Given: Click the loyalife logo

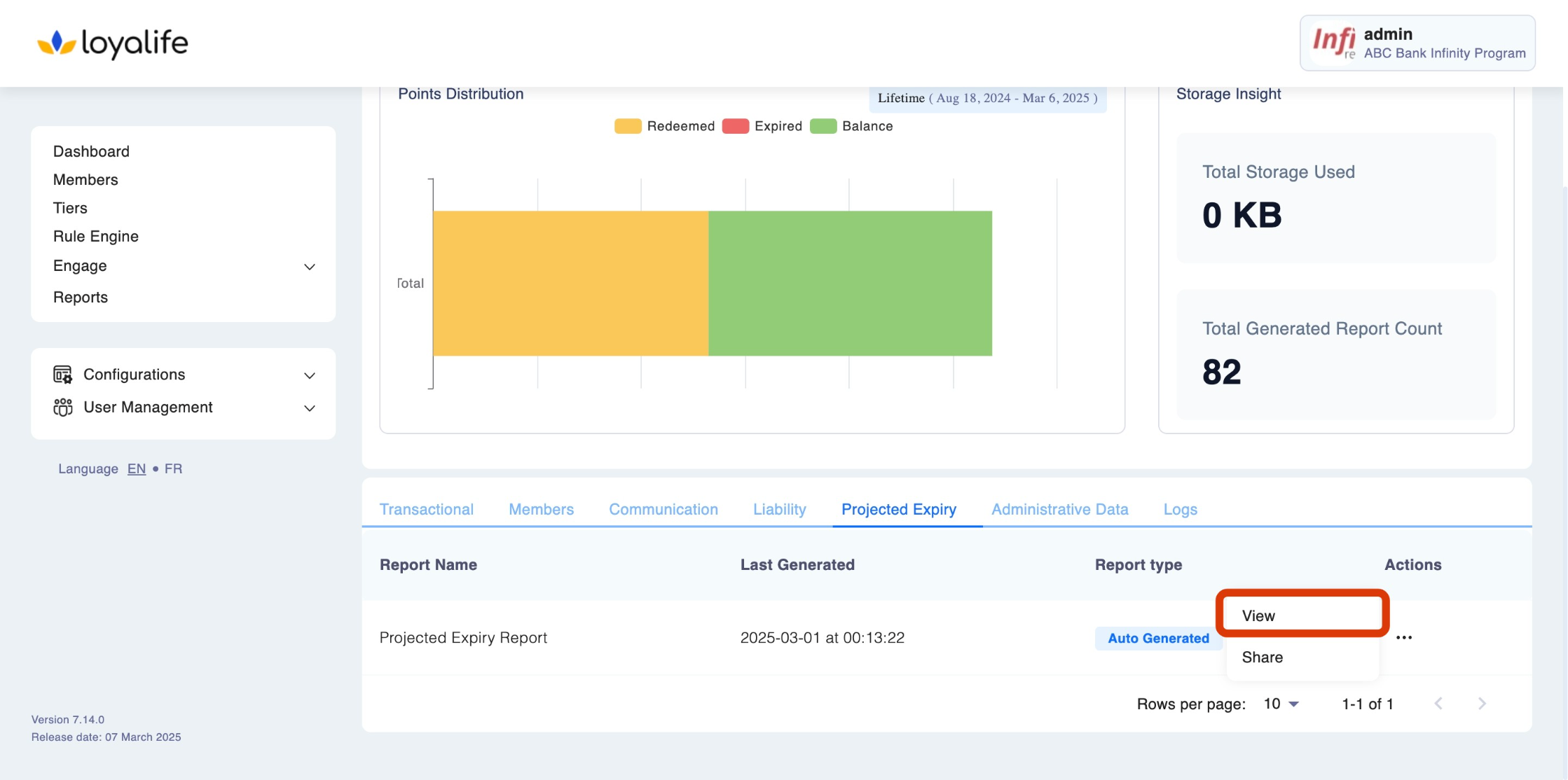Looking at the screenshot, I should tap(113, 43).
